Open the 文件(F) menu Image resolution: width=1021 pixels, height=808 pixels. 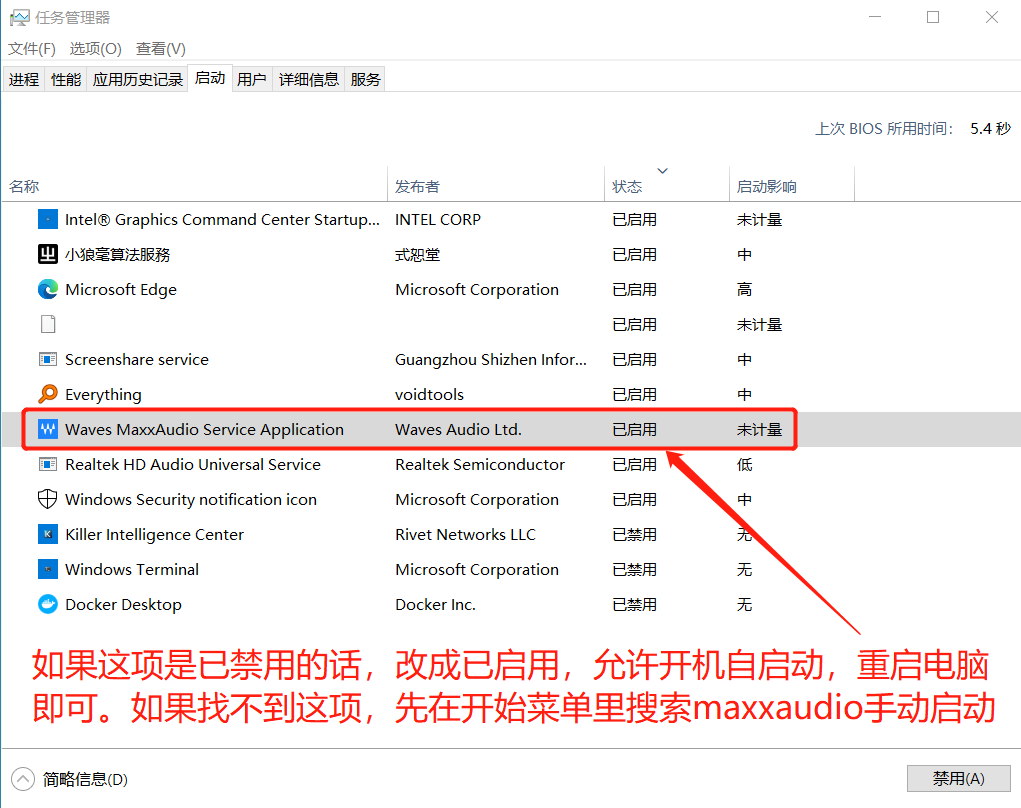tap(32, 49)
